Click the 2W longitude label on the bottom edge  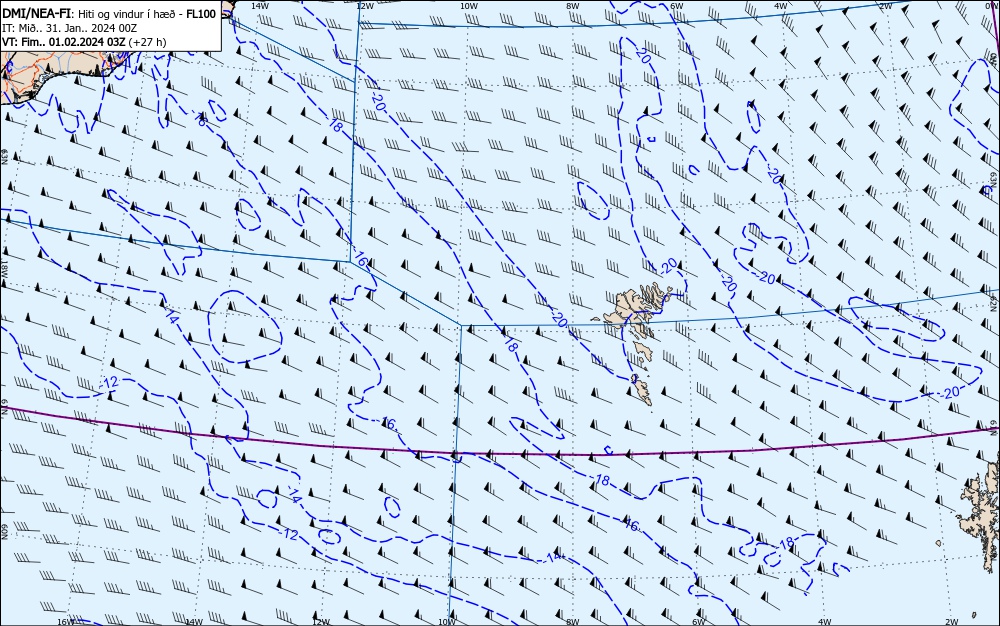952,622
